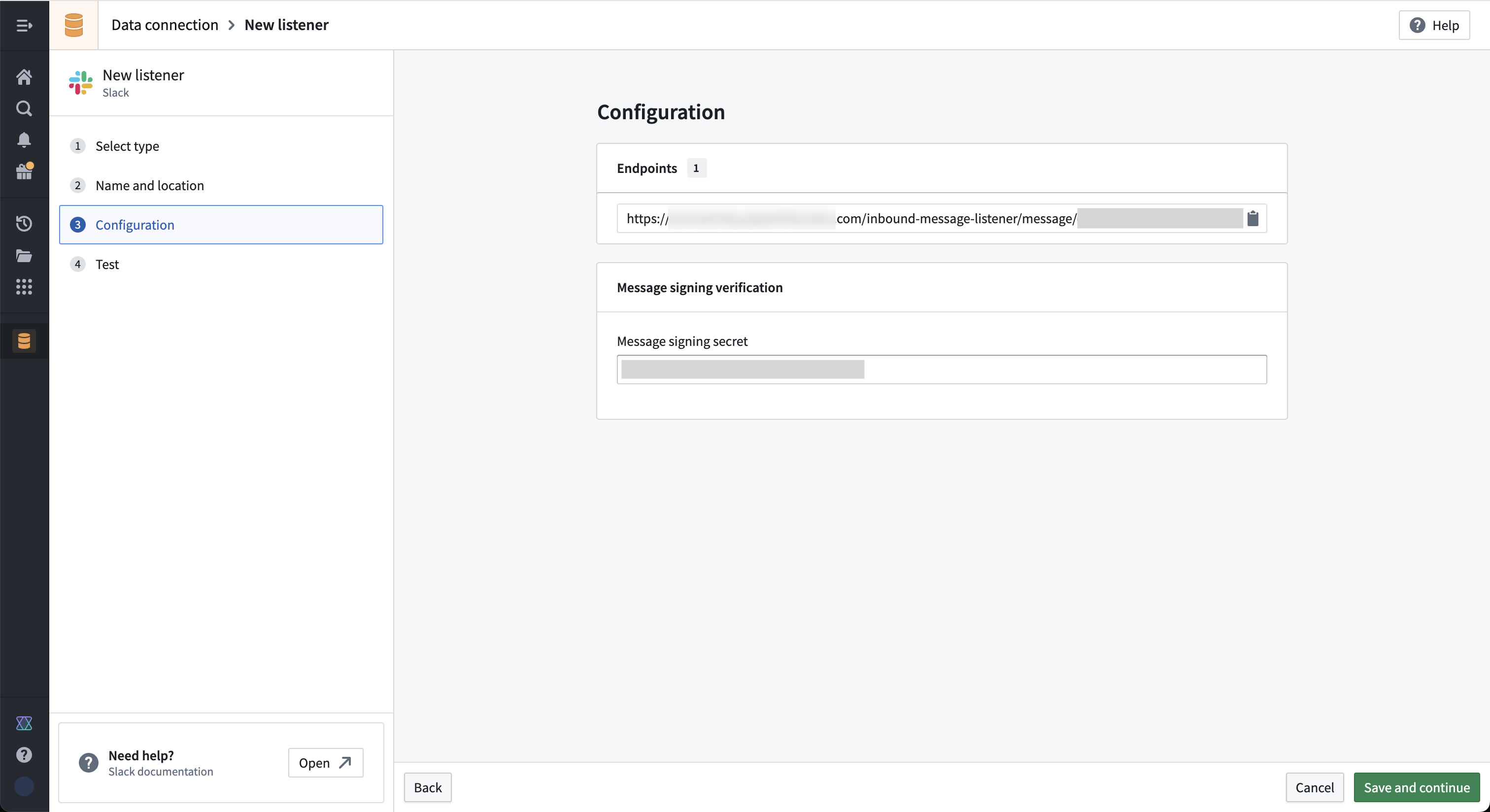The width and height of the screenshot is (1490, 812).
Task: Click the Message signing secret field
Action: pos(942,370)
